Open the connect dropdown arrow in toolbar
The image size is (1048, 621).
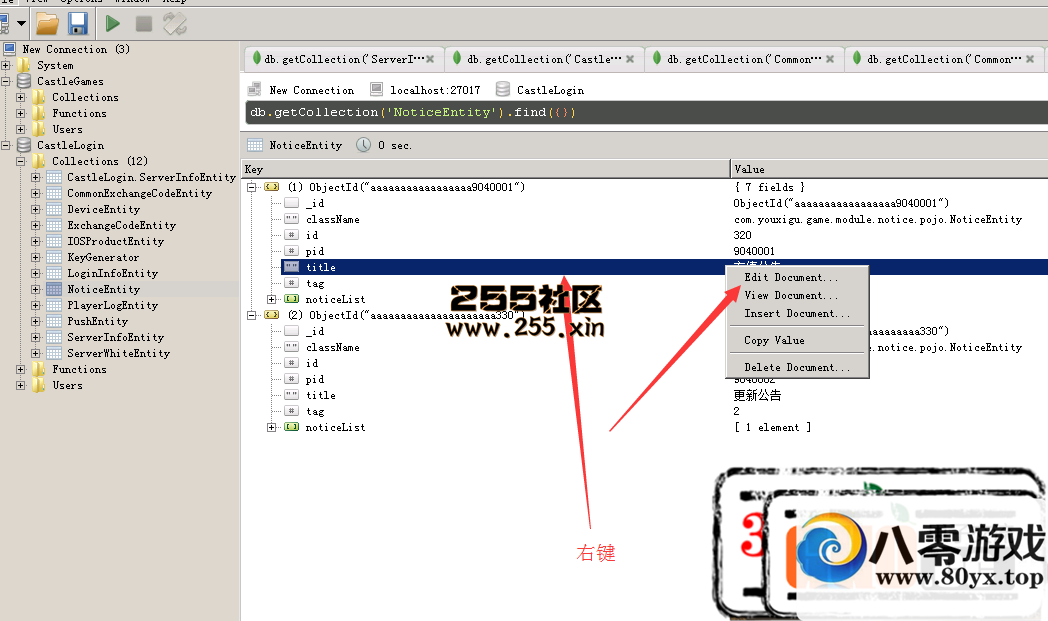point(20,23)
